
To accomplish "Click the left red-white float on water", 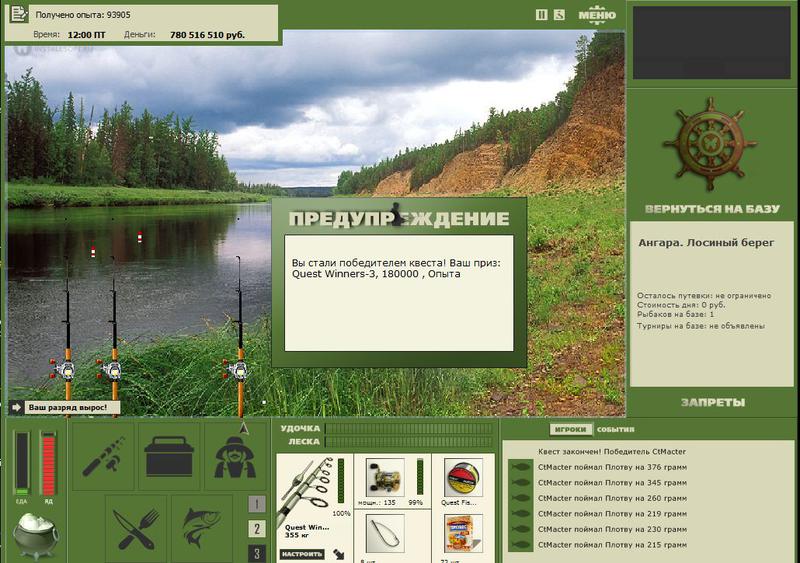I will [93, 252].
